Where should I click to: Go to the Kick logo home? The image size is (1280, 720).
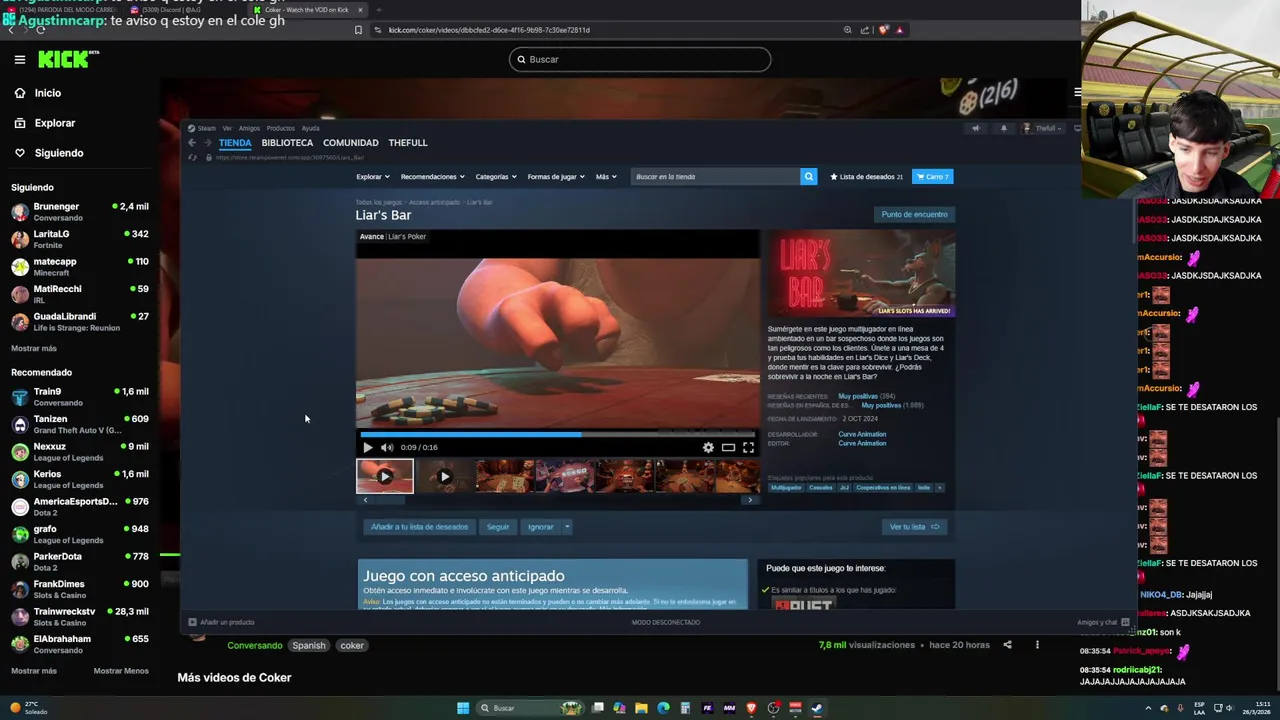pyautogui.click(x=67, y=60)
